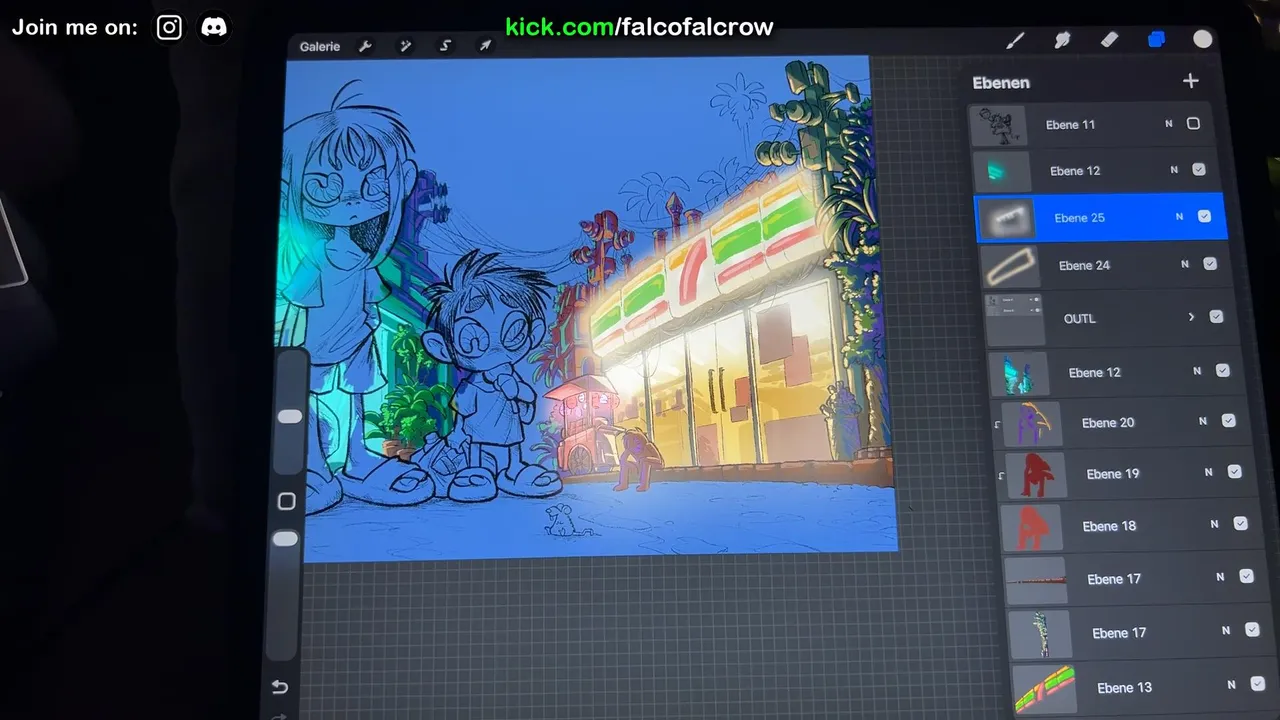Select the Ebene 25 layer name
This screenshot has height=720, width=1280.
[1079, 218]
